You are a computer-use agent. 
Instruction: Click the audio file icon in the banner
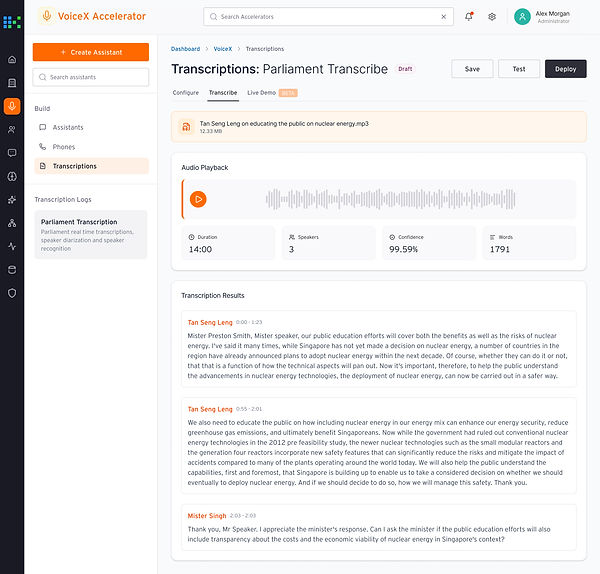point(186,127)
